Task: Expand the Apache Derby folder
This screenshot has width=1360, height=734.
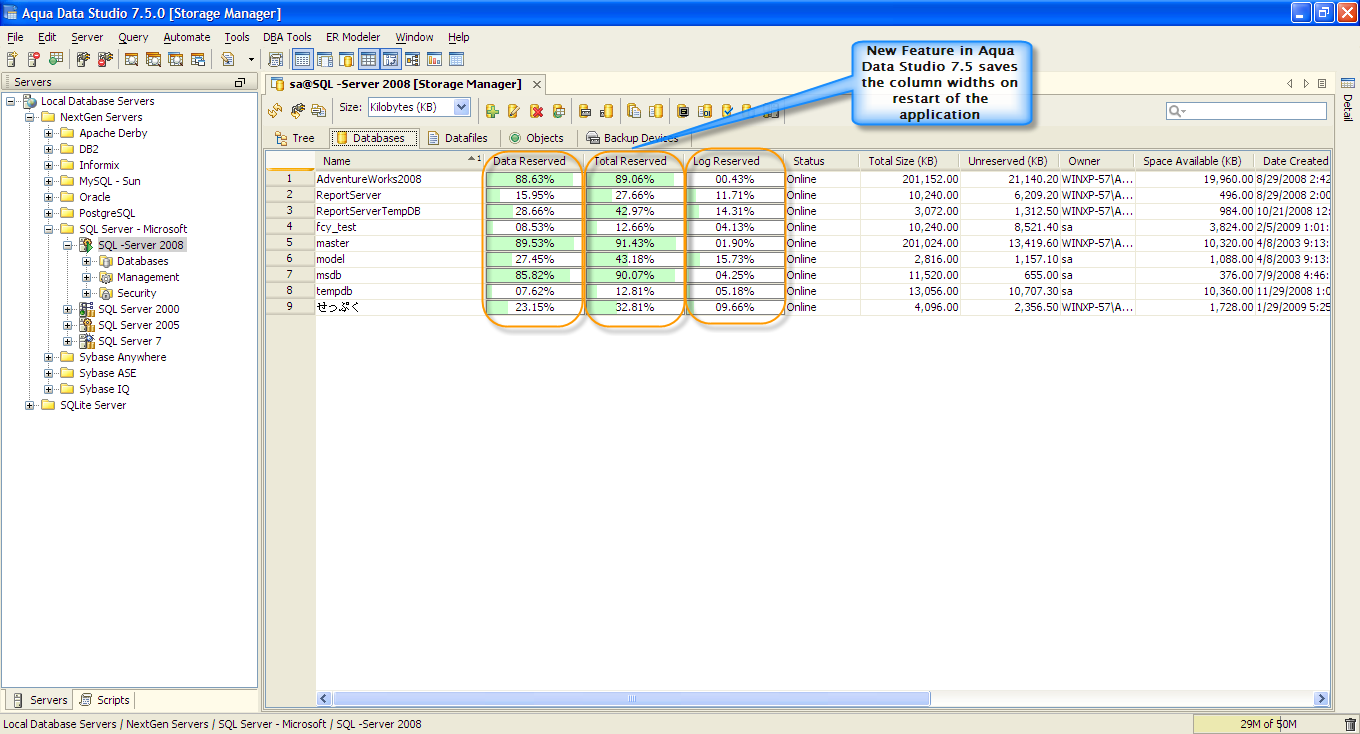Action: pyautogui.click(x=49, y=133)
